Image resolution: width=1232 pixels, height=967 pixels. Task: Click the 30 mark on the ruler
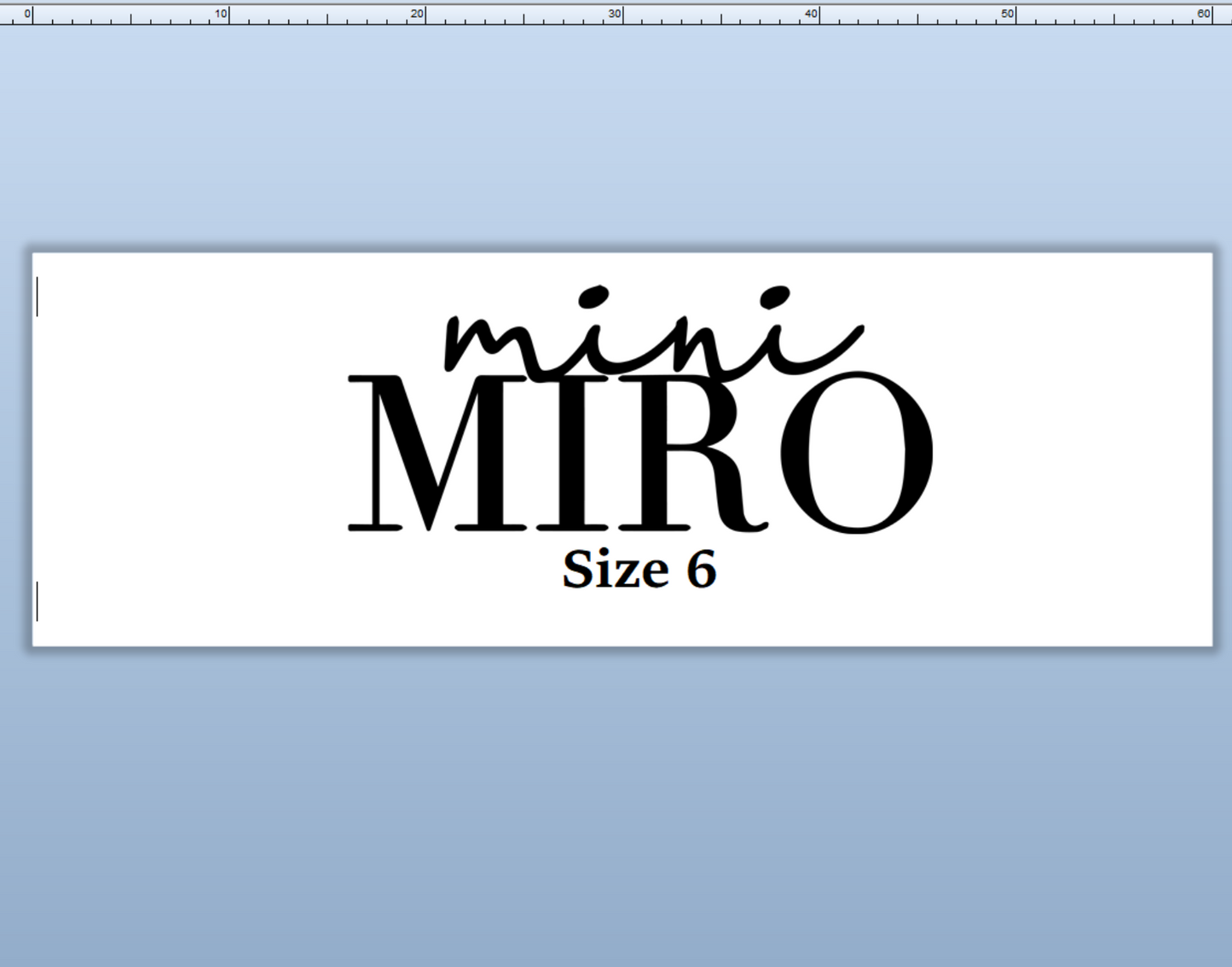(x=616, y=12)
